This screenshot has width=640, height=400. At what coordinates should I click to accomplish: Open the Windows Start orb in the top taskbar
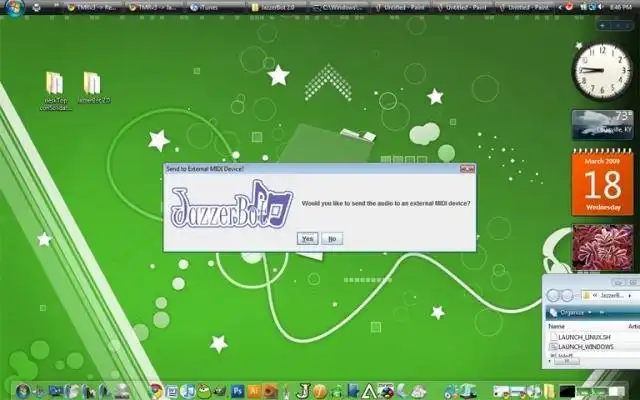(15, 7)
